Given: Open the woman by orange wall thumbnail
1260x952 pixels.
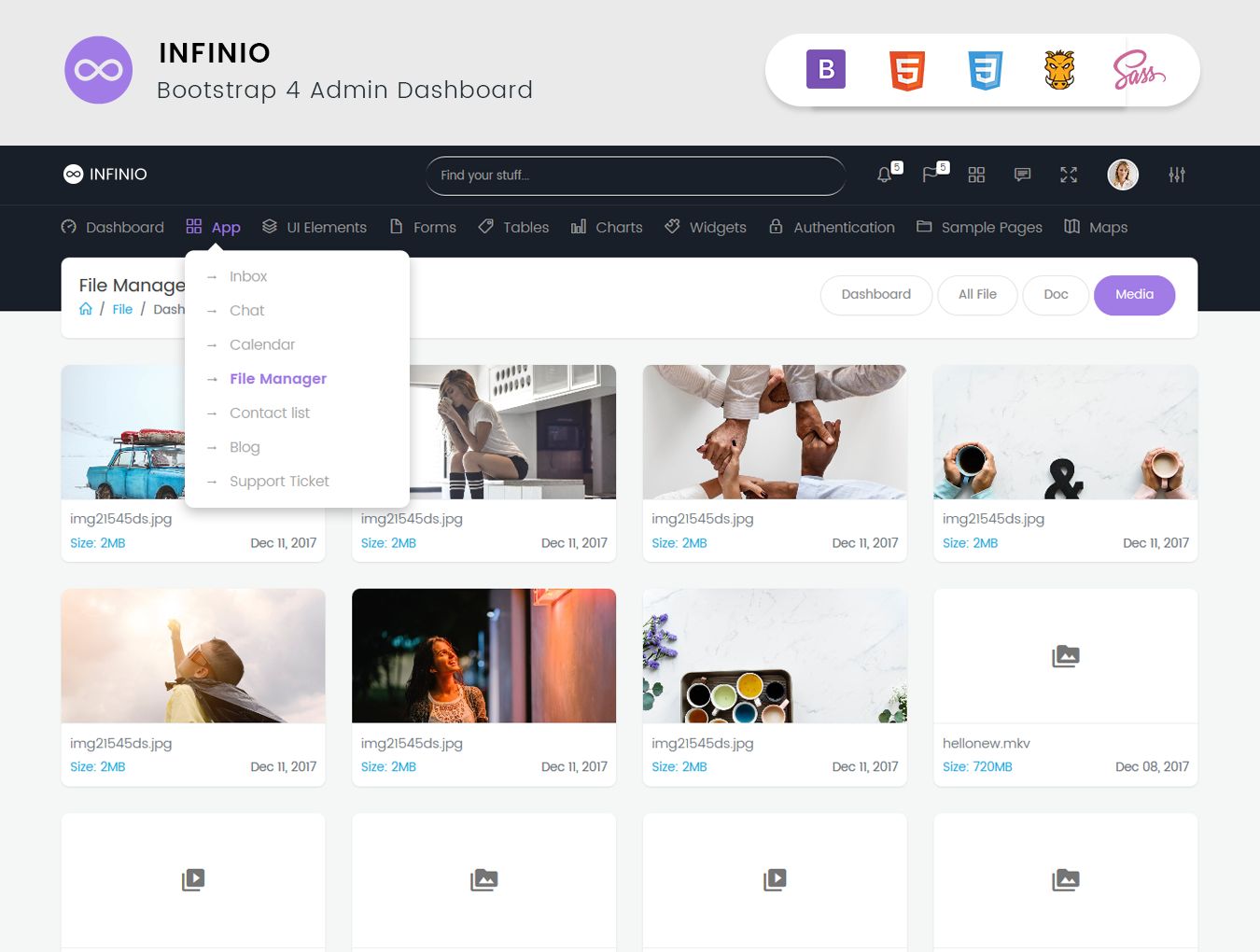Looking at the screenshot, I should coord(483,656).
